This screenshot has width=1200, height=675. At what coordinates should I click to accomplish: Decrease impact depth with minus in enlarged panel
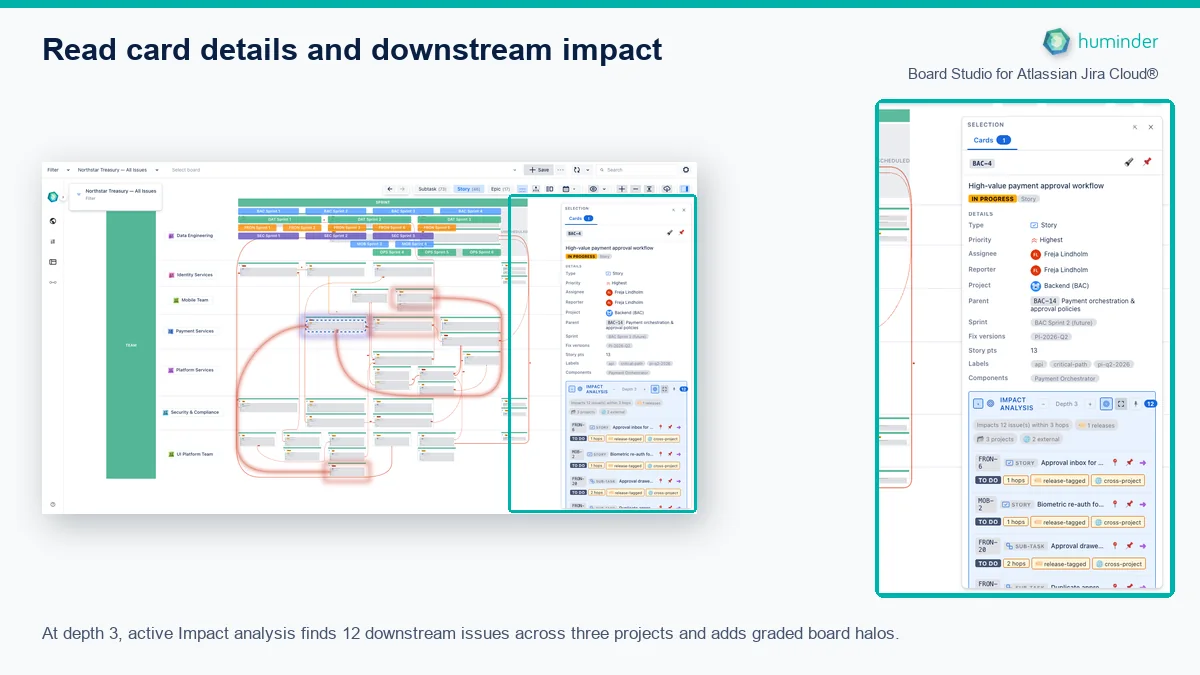1043,404
